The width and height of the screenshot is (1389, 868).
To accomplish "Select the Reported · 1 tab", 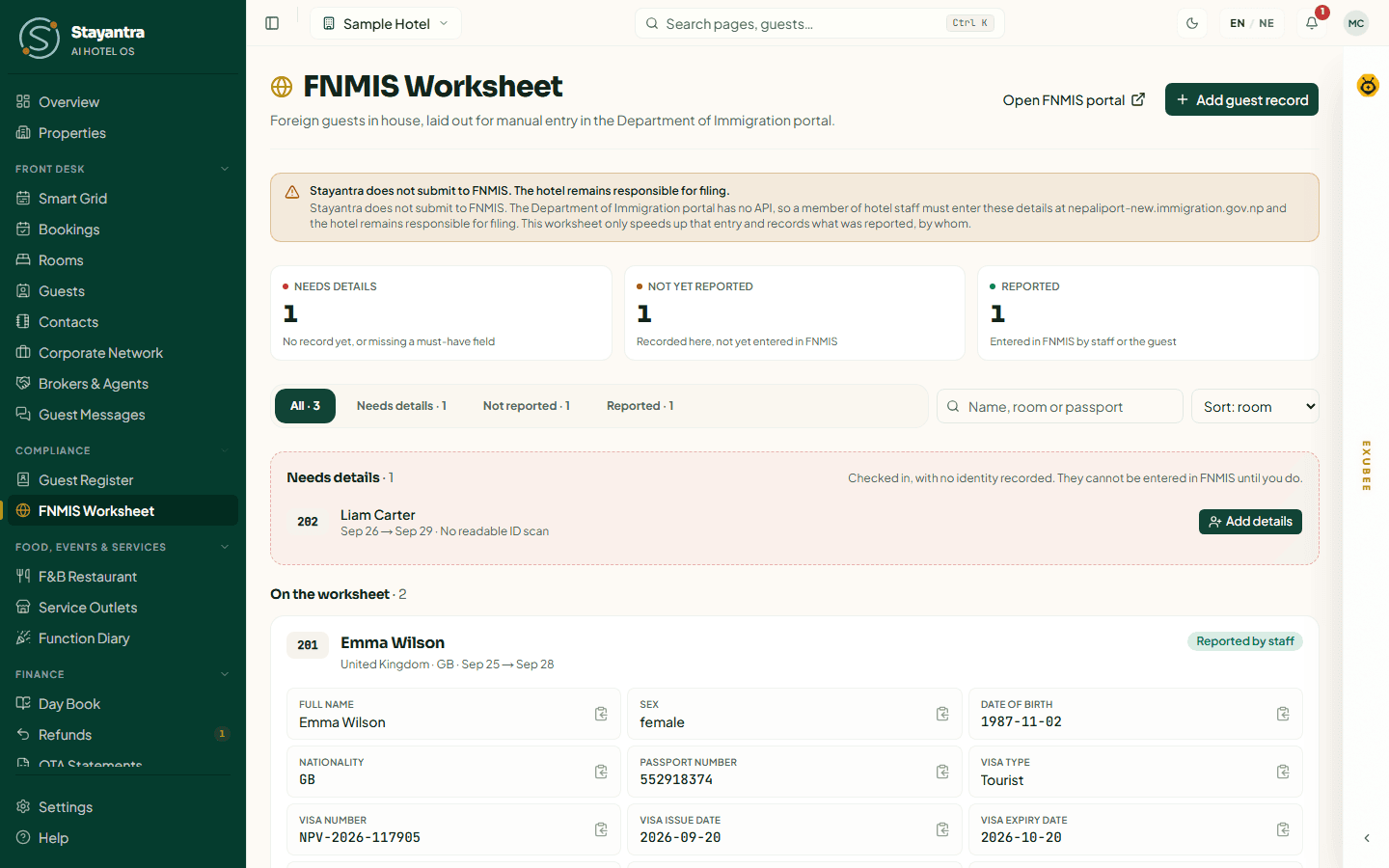I will tap(640, 406).
